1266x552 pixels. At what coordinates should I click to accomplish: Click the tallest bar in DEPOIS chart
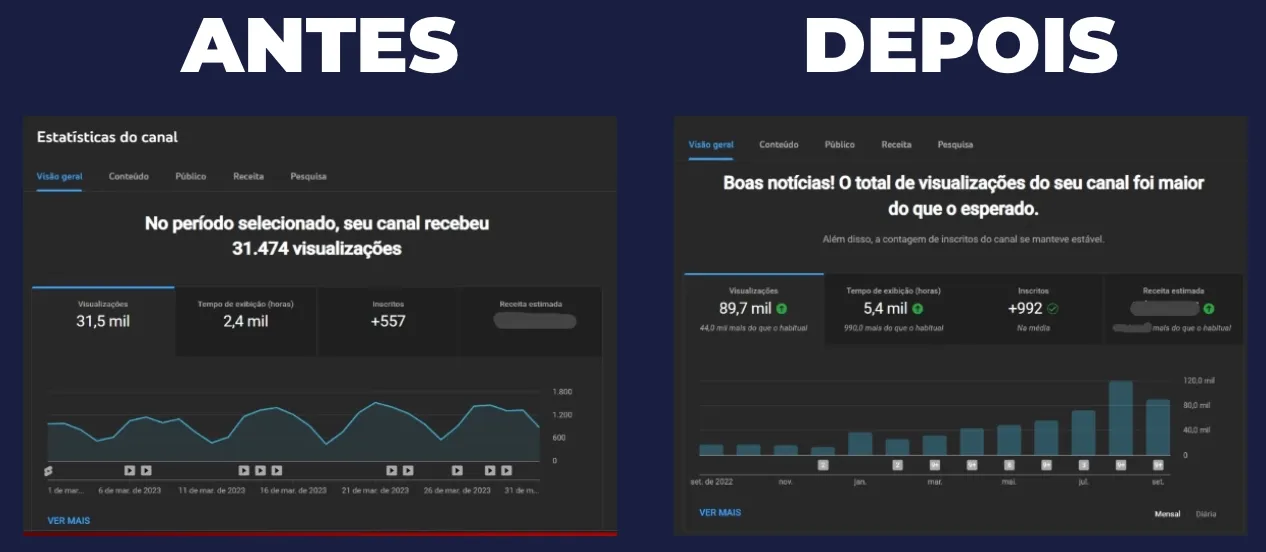coord(1121,418)
